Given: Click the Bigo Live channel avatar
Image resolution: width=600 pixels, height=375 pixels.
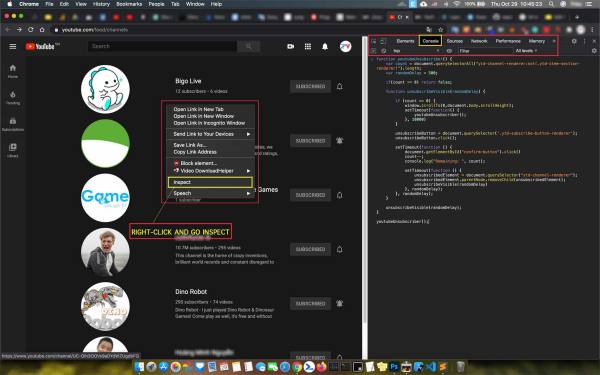Looking at the screenshot, I should tap(105, 89).
